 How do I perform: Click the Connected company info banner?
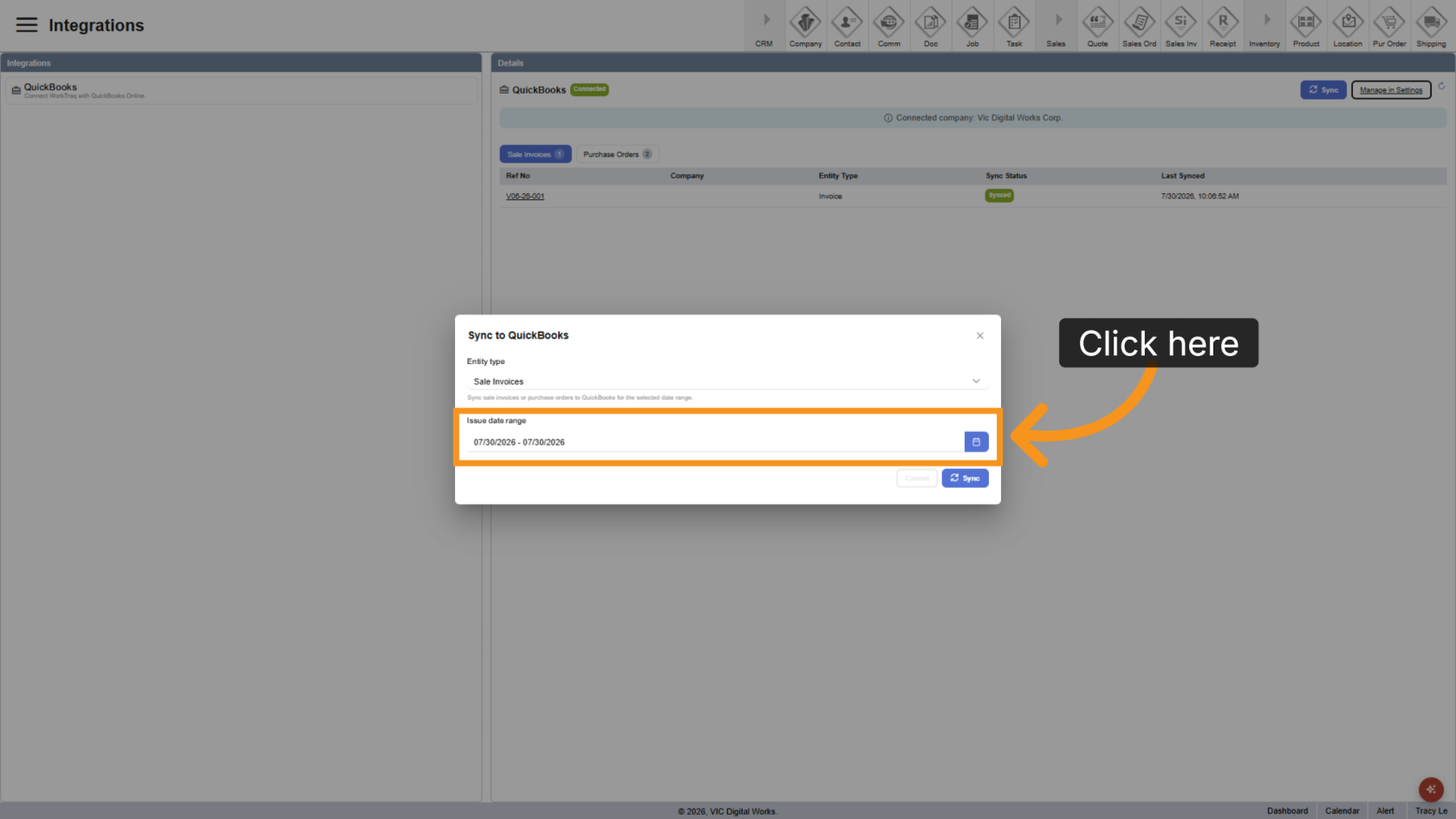(973, 118)
